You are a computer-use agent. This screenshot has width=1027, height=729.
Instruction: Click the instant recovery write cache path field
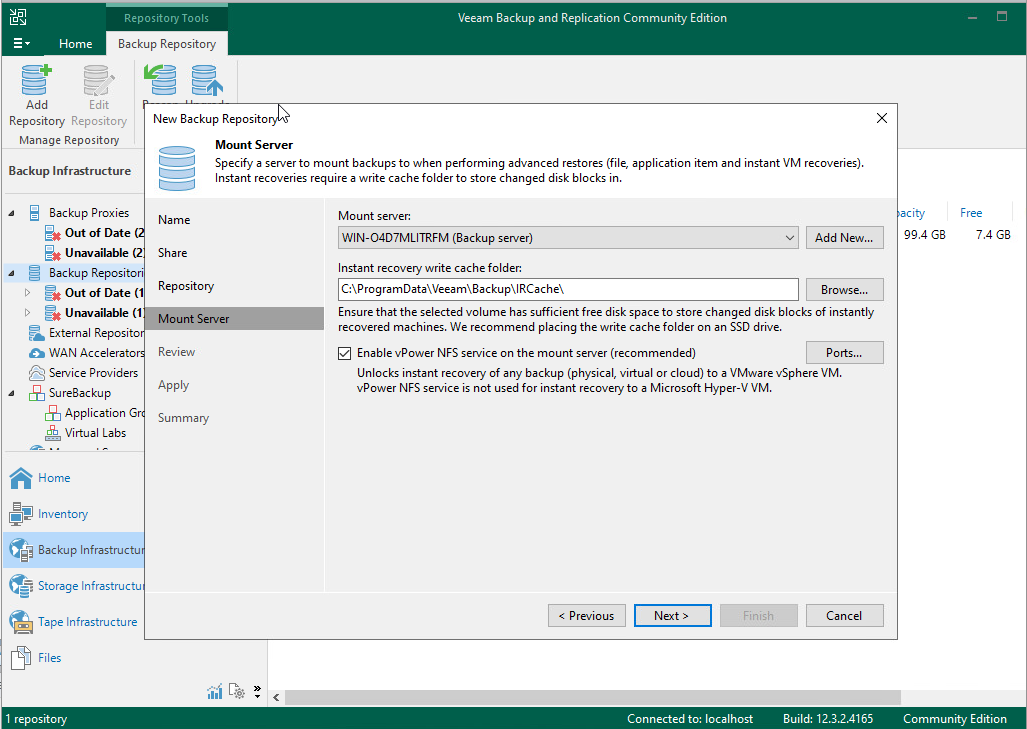click(567, 290)
